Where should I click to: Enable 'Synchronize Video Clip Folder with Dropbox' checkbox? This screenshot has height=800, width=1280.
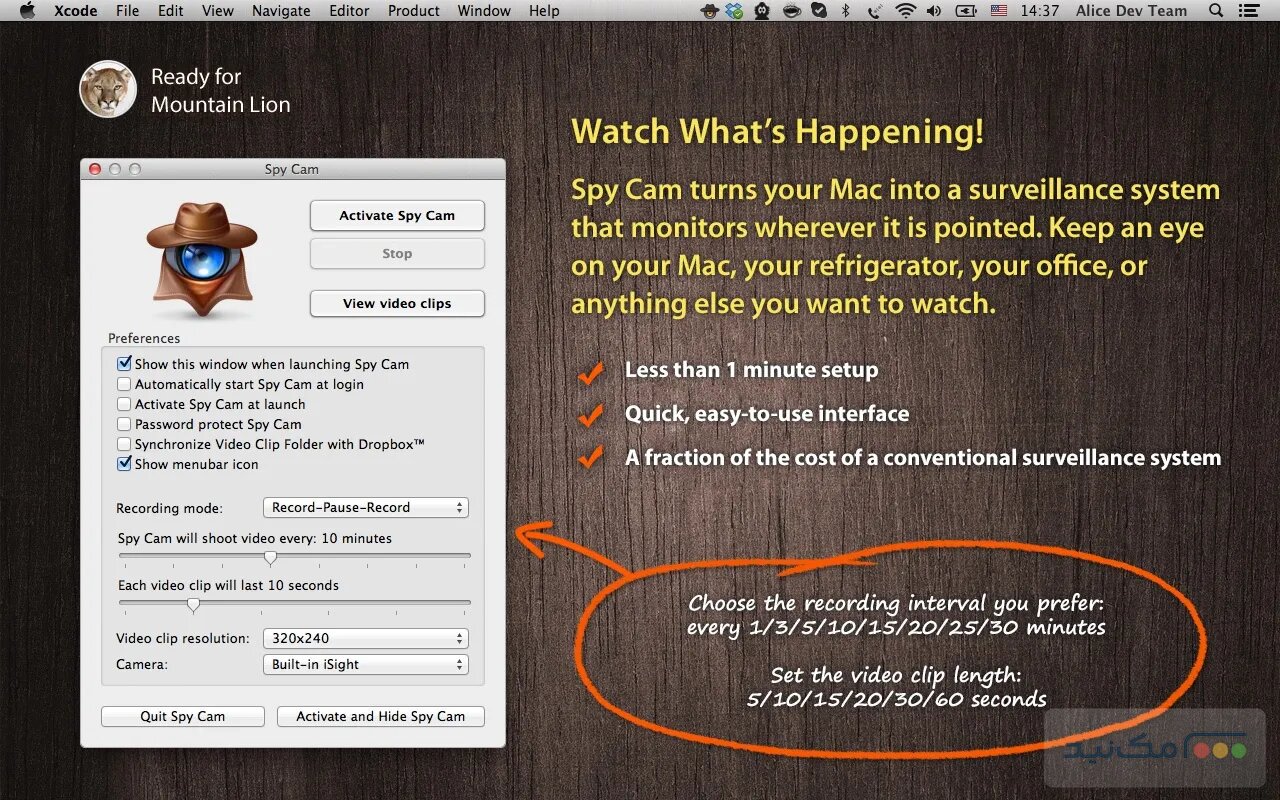(124, 444)
